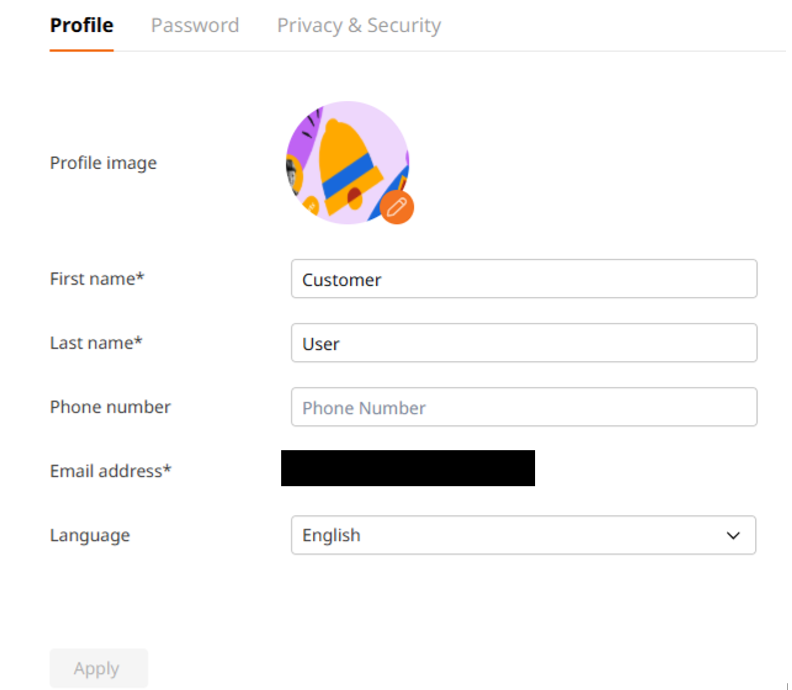Expand the Language dropdown chevron arrow

(x=734, y=536)
